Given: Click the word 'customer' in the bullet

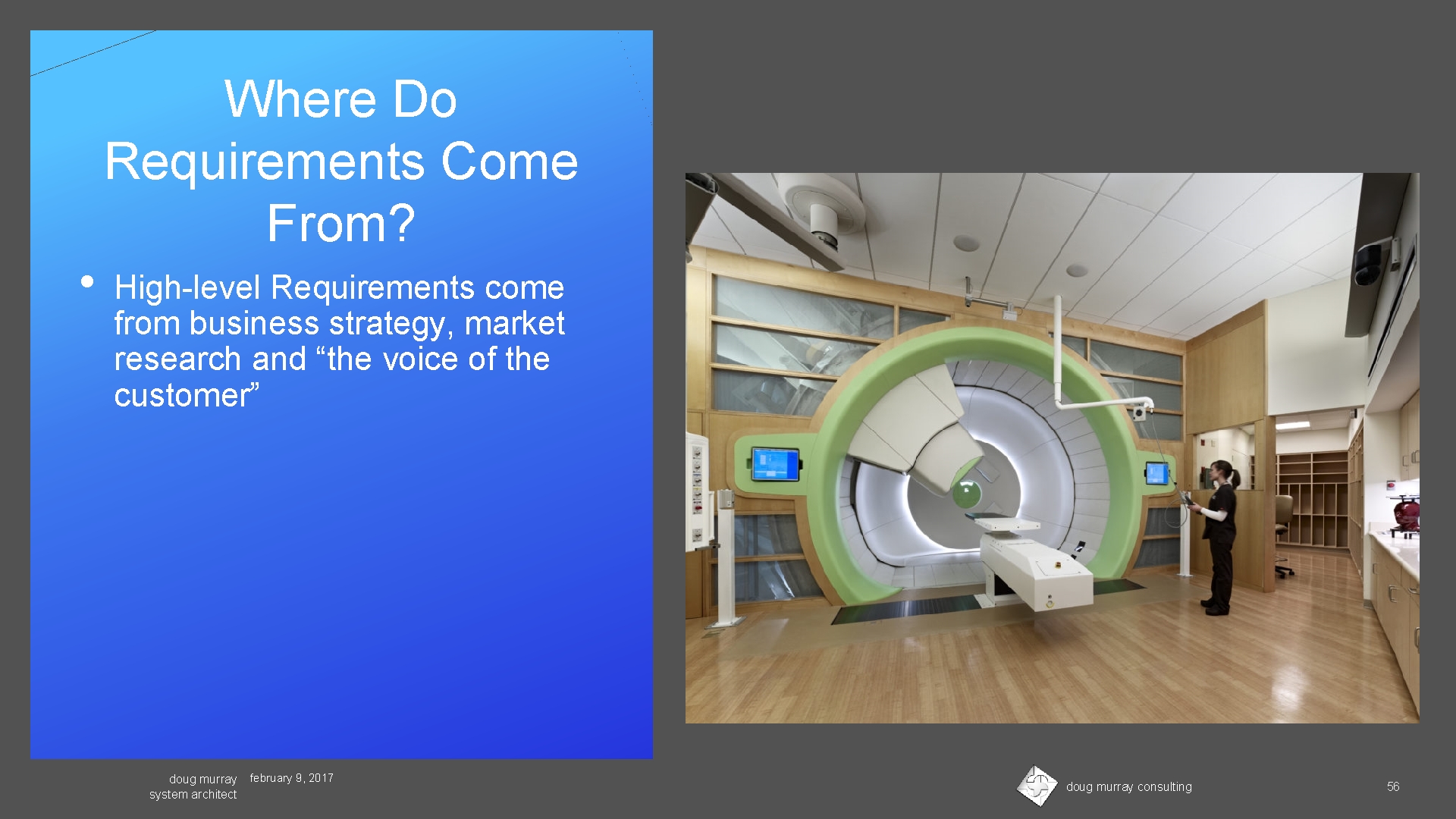Looking at the screenshot, I should click(182, 396).
